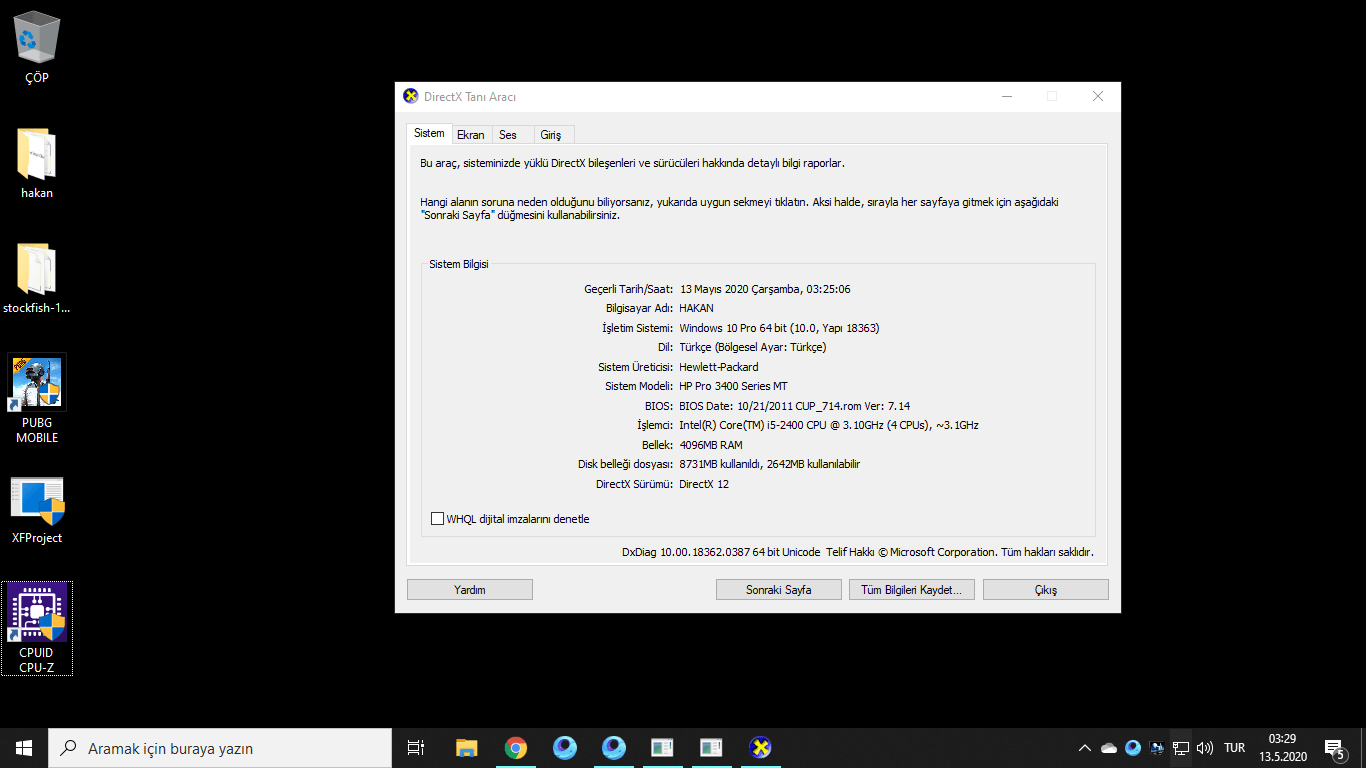
Task: Select the hakan folder on desktop
Action: pyautogui.click(x=37, y=163)
